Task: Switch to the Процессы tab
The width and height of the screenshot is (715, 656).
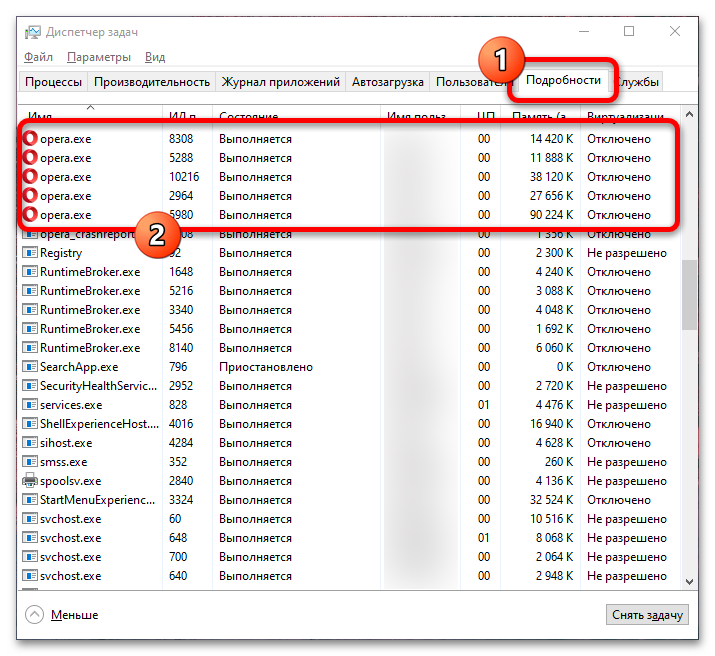Action: (53, 82)
